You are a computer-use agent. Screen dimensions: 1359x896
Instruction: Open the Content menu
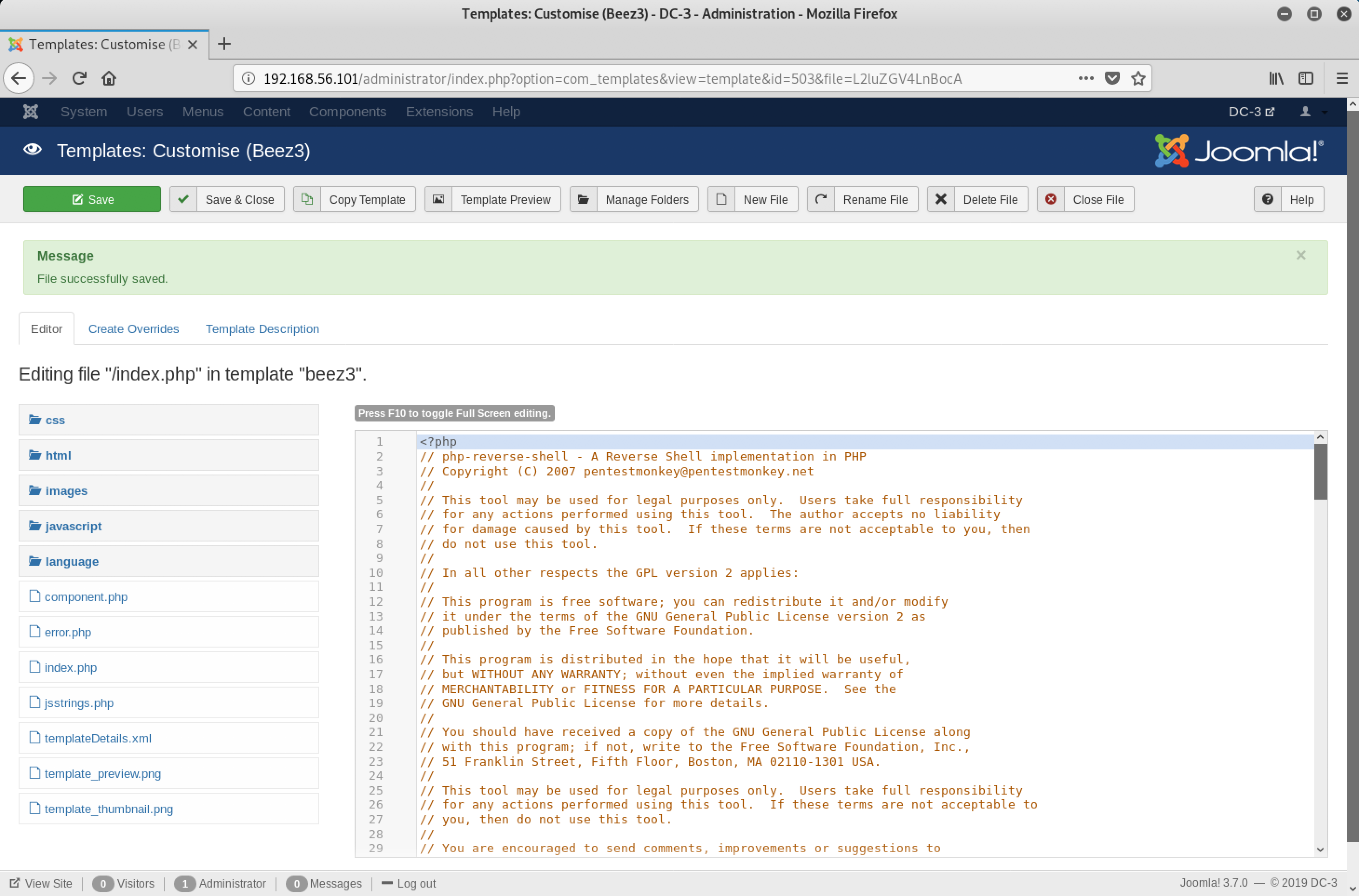266,112
